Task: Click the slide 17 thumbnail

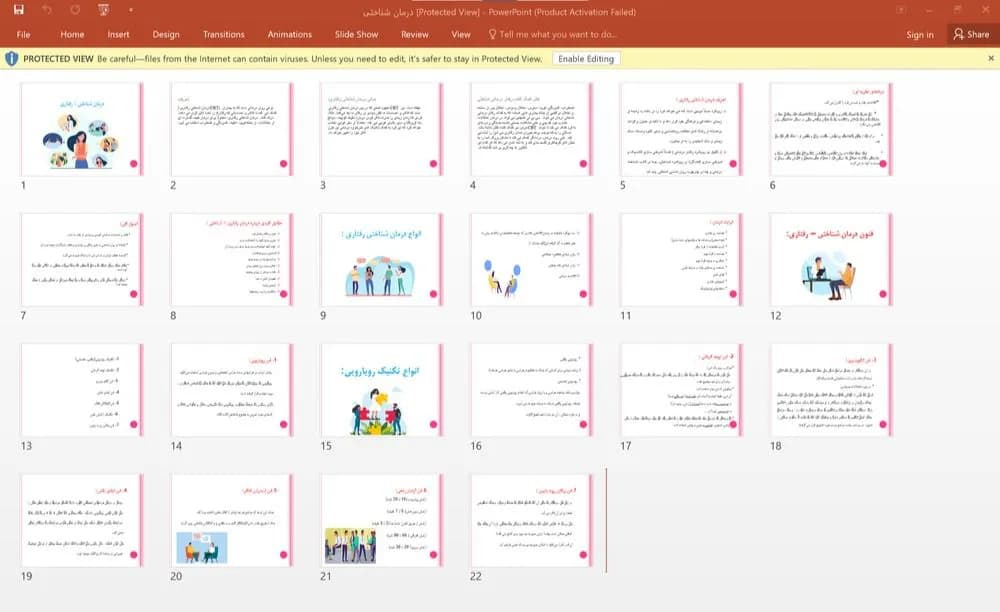Action: pos(681,390)
